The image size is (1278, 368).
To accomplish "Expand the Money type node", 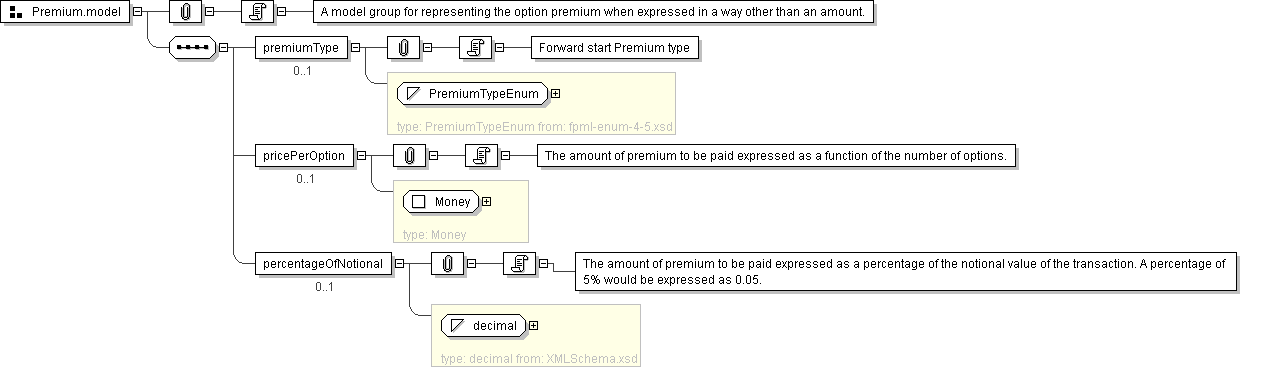I will (486, 202).
